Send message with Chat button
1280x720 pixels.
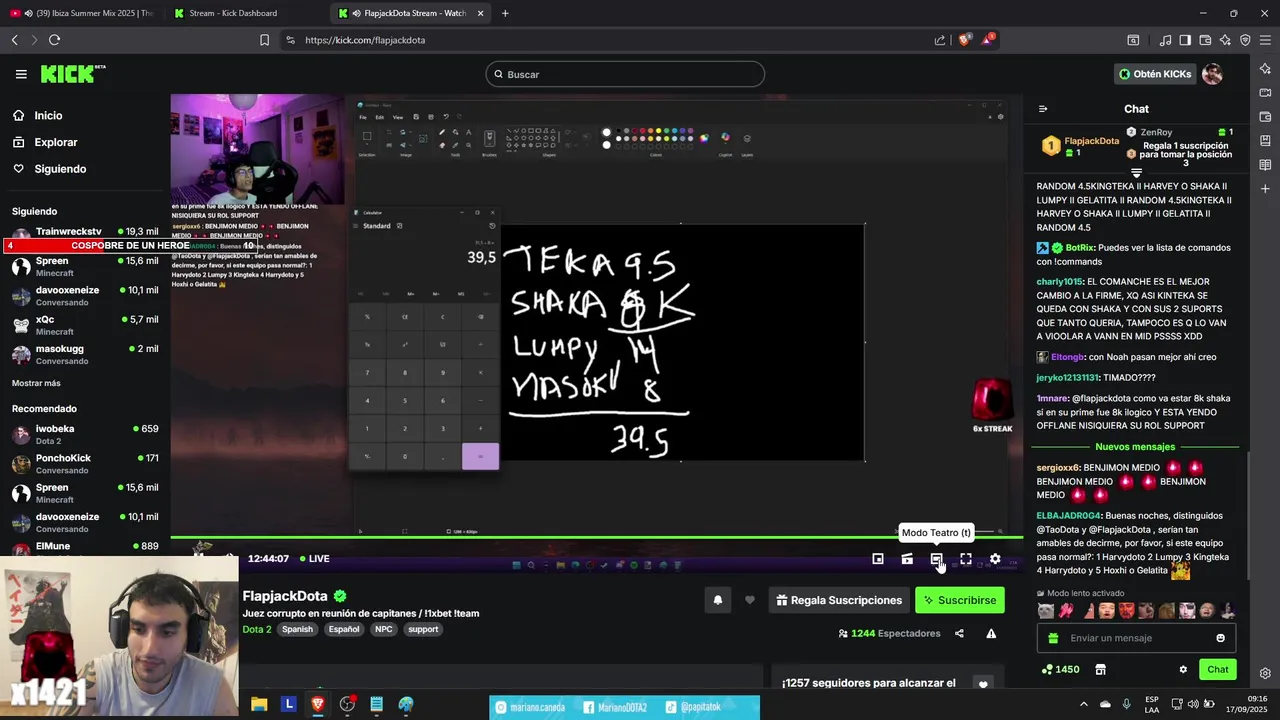[x=1217, y=669]
